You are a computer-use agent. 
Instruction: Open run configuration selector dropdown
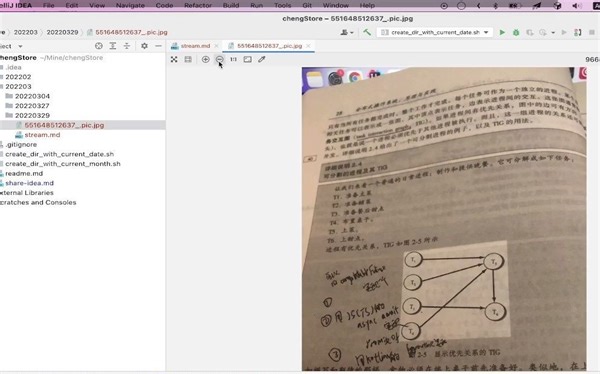(x=435, y=33)
